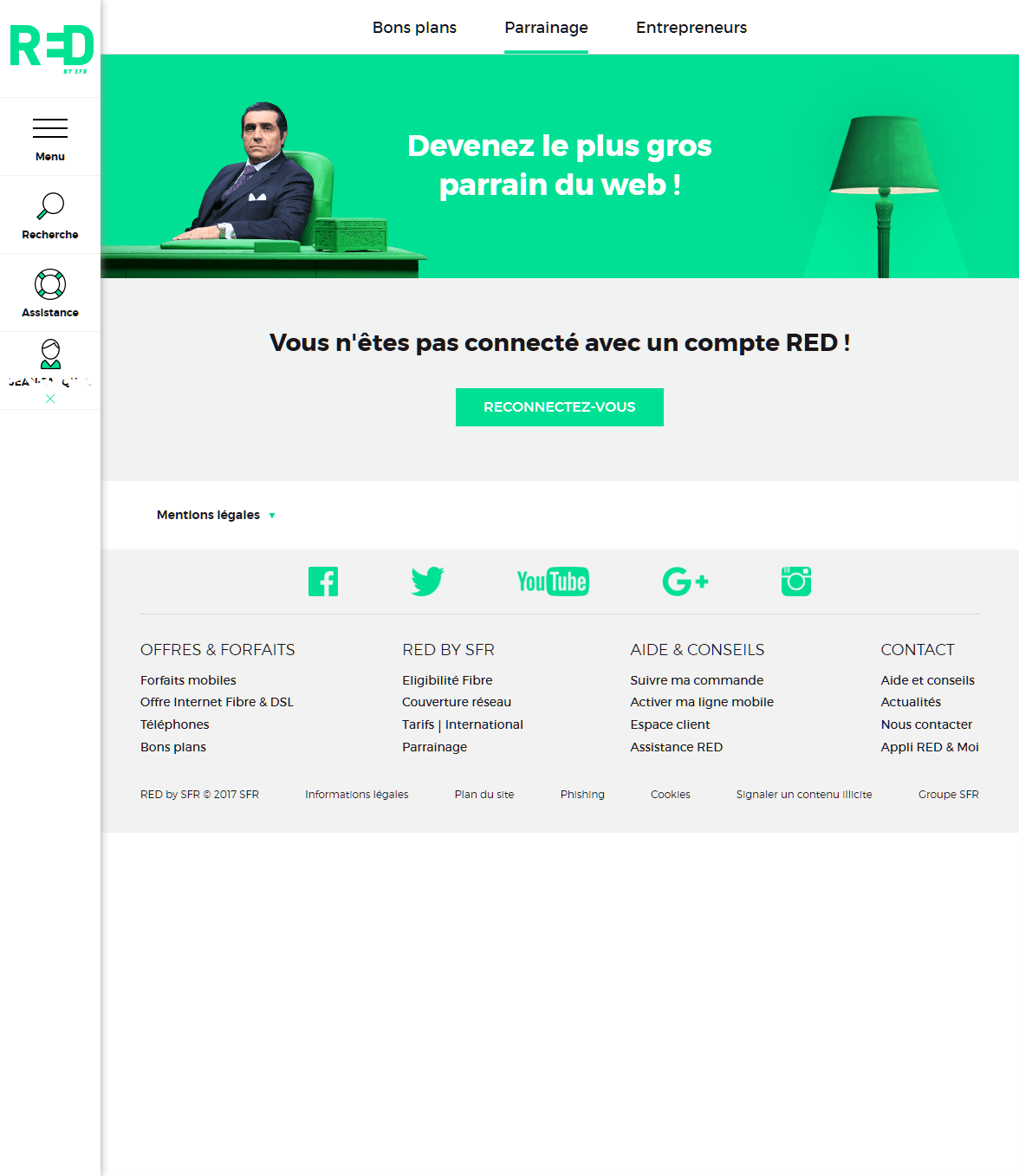Screen dimensions: 1019x1176
Task: Open the RED Twitter icon
Action: (x=427, y=582)
